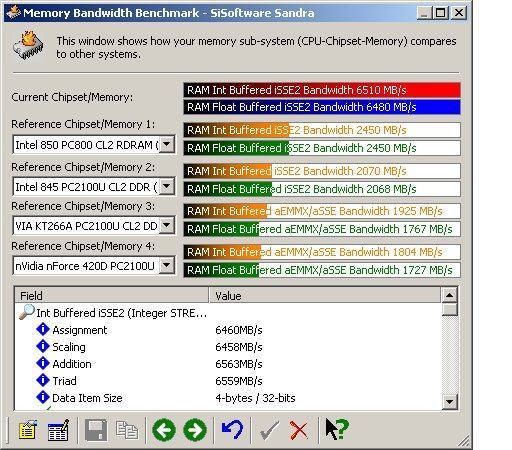This screenshot has height=450, width=512.
Task: Click RAM Int Buffered 2070 MB/s bar
Action: pyautogui.click(x=322, y=171)
